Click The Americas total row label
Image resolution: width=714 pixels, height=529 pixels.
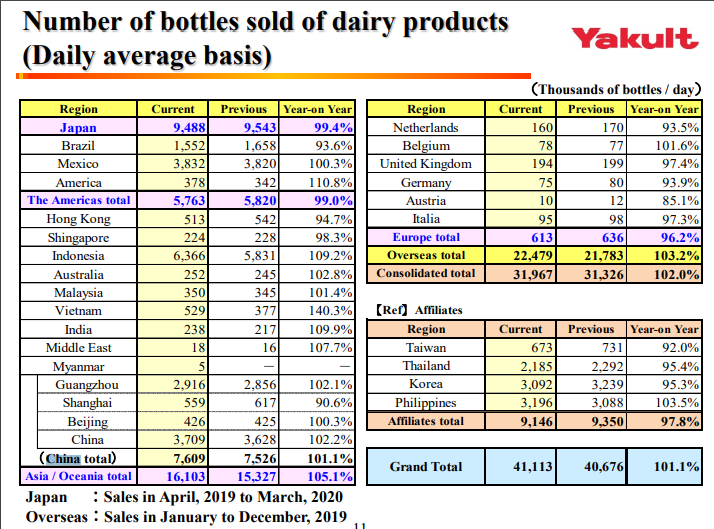tap(78, 200)
